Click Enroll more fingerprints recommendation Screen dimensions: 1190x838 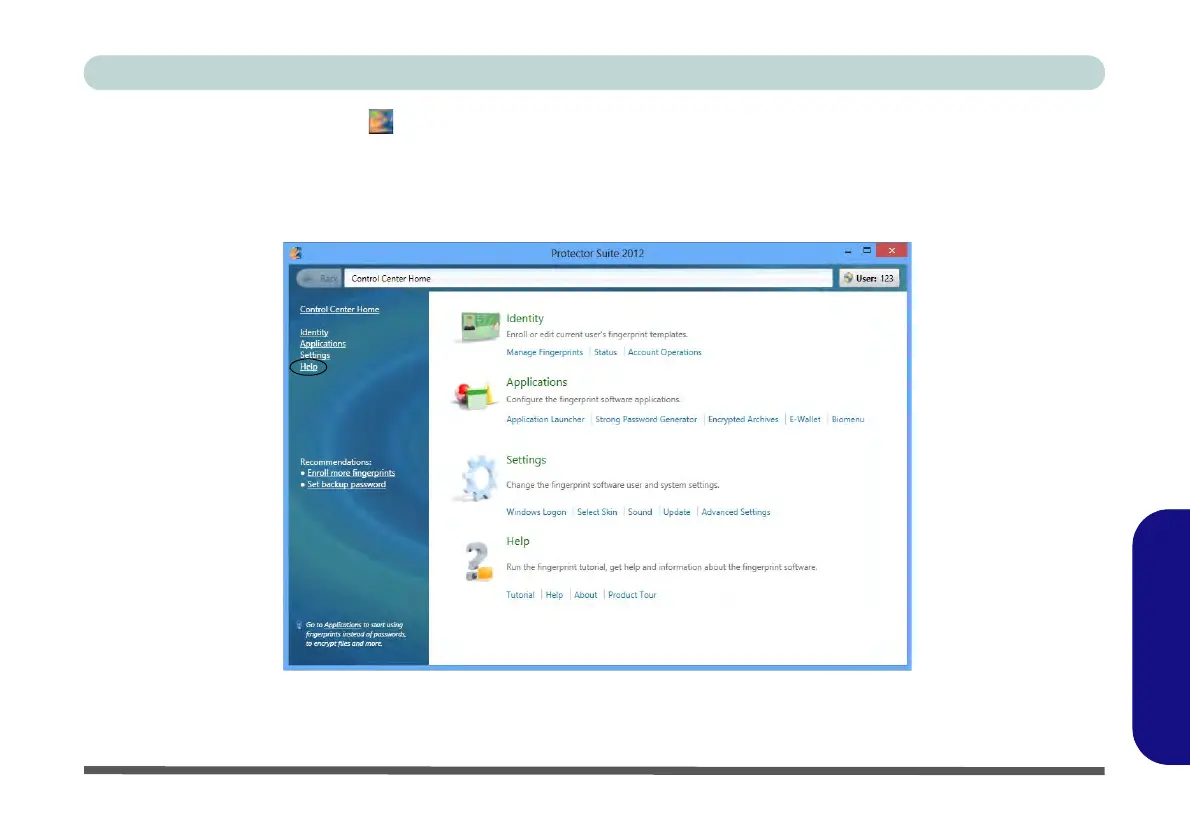(351, 473)
